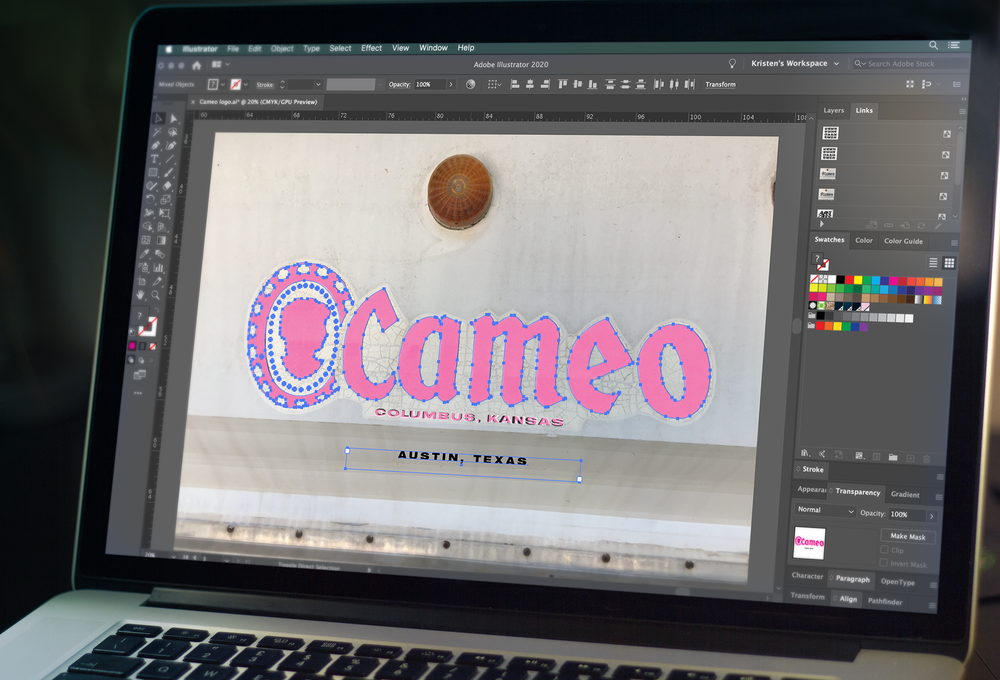This screenshot has height=680, width=1000.
Task: Activate the Type tool
Action: [157, 159]
